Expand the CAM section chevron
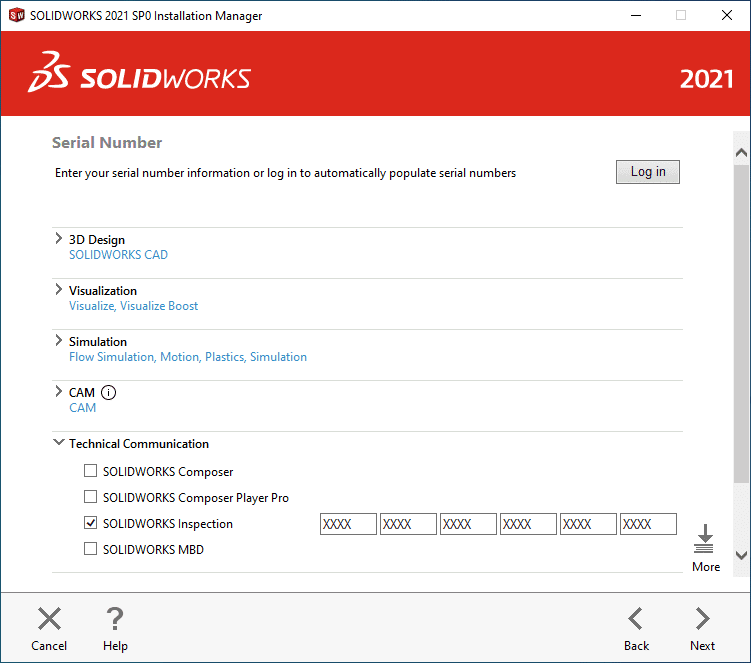The height and width of the screenshot is (663, 751). (58, 391)
